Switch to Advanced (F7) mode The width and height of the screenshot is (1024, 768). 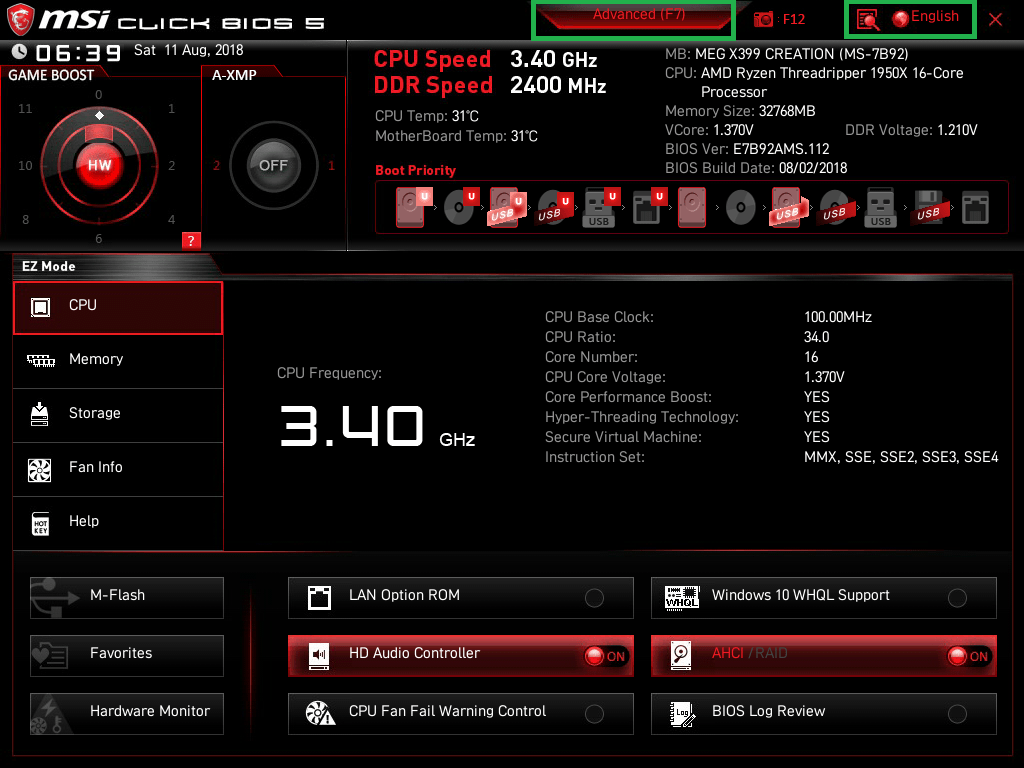(638, 16)
